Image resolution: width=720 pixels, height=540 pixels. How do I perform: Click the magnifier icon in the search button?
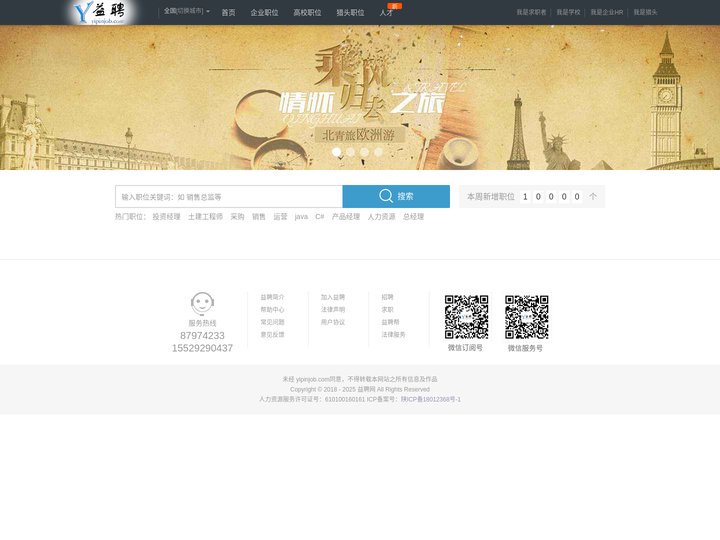point(386,196)
